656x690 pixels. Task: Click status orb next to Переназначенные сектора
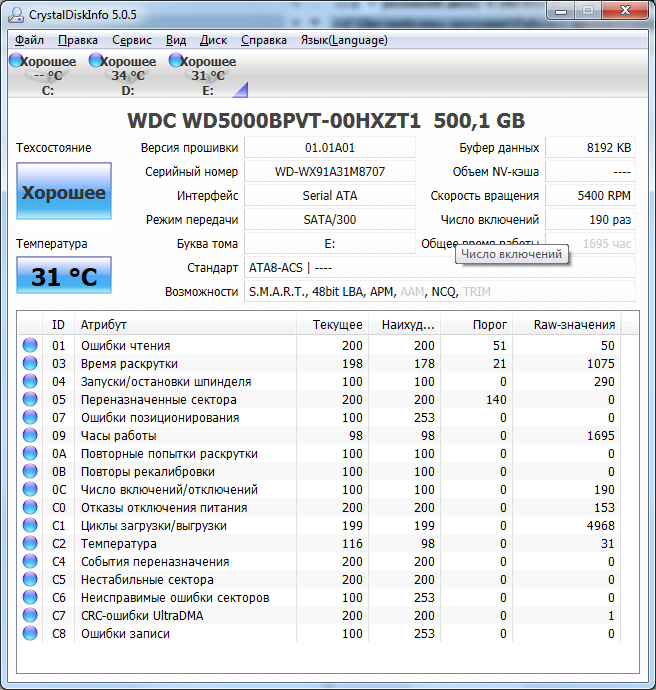tap(30, 400)
